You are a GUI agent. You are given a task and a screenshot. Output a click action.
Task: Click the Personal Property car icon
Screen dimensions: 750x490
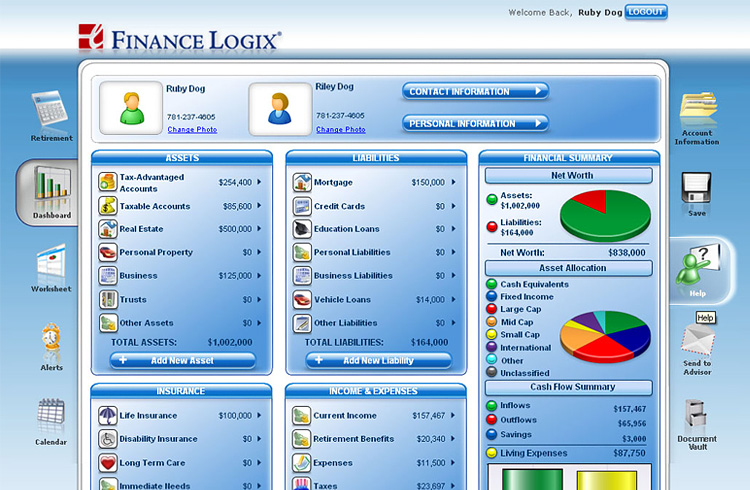click(x=108, y=252)
